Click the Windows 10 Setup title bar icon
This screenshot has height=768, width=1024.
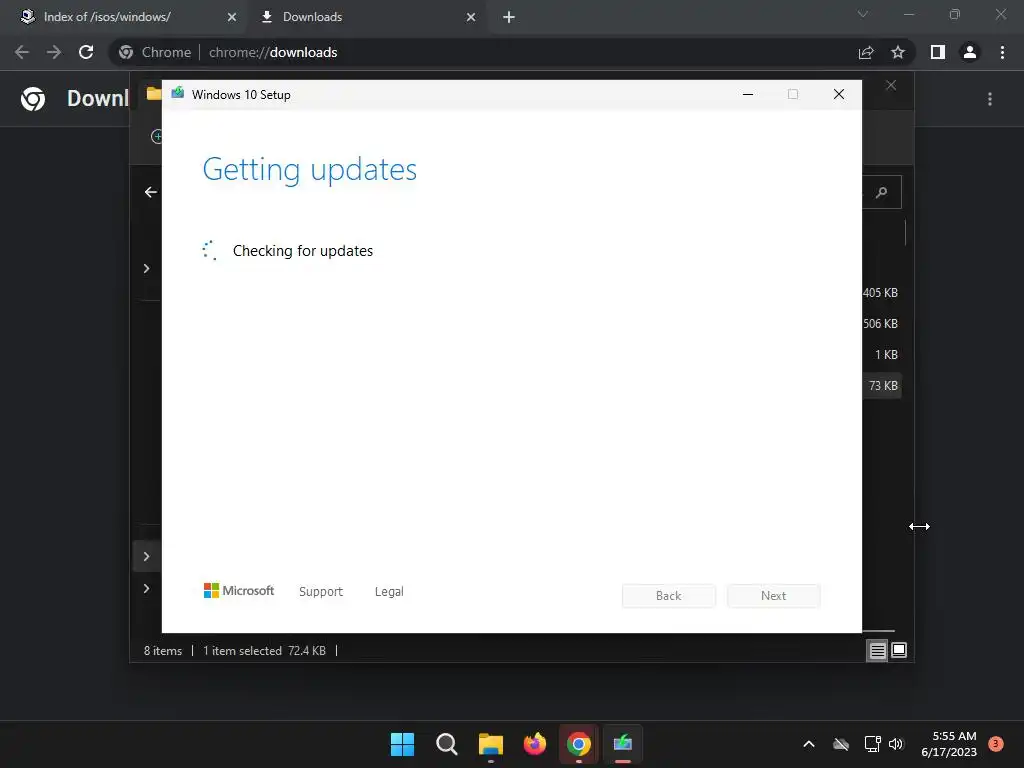(178, 94)
